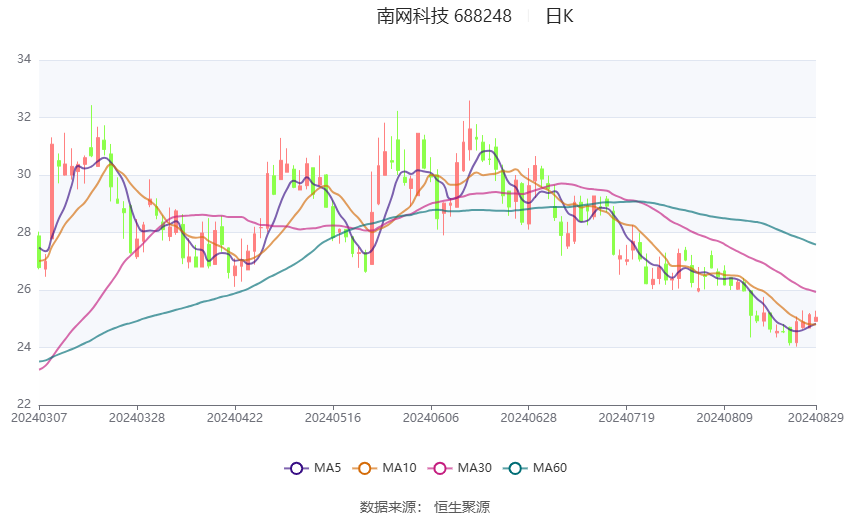Screen dimensions: 850x517
Task: Click the 日K subtitle text
Action: click(559, 16)
